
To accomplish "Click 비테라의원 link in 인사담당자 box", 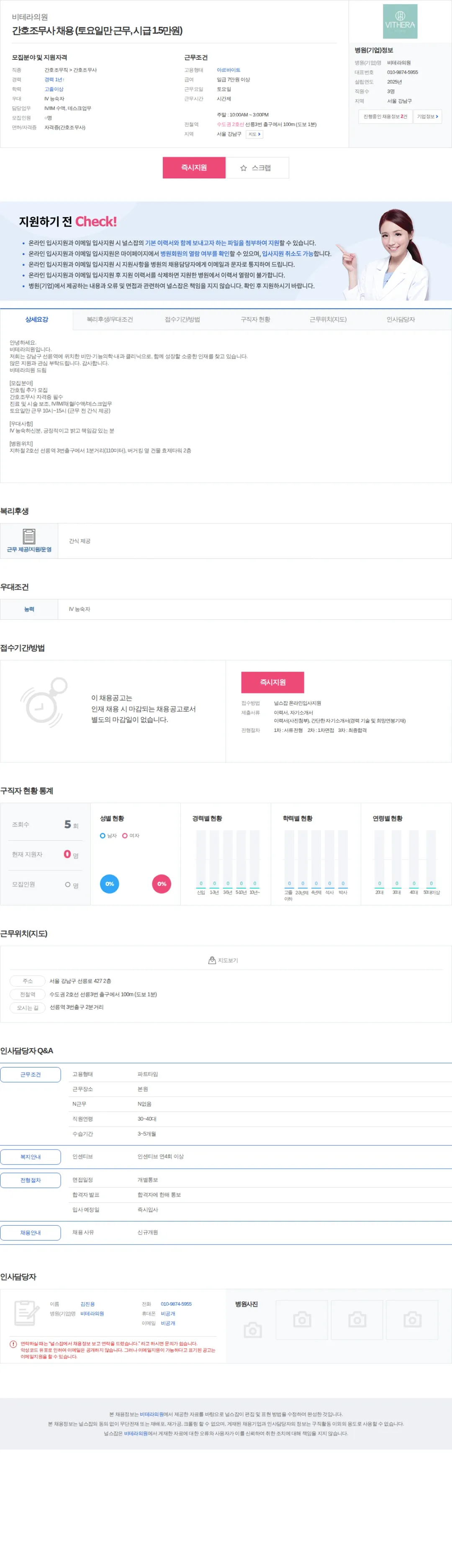I will 92,1314.
